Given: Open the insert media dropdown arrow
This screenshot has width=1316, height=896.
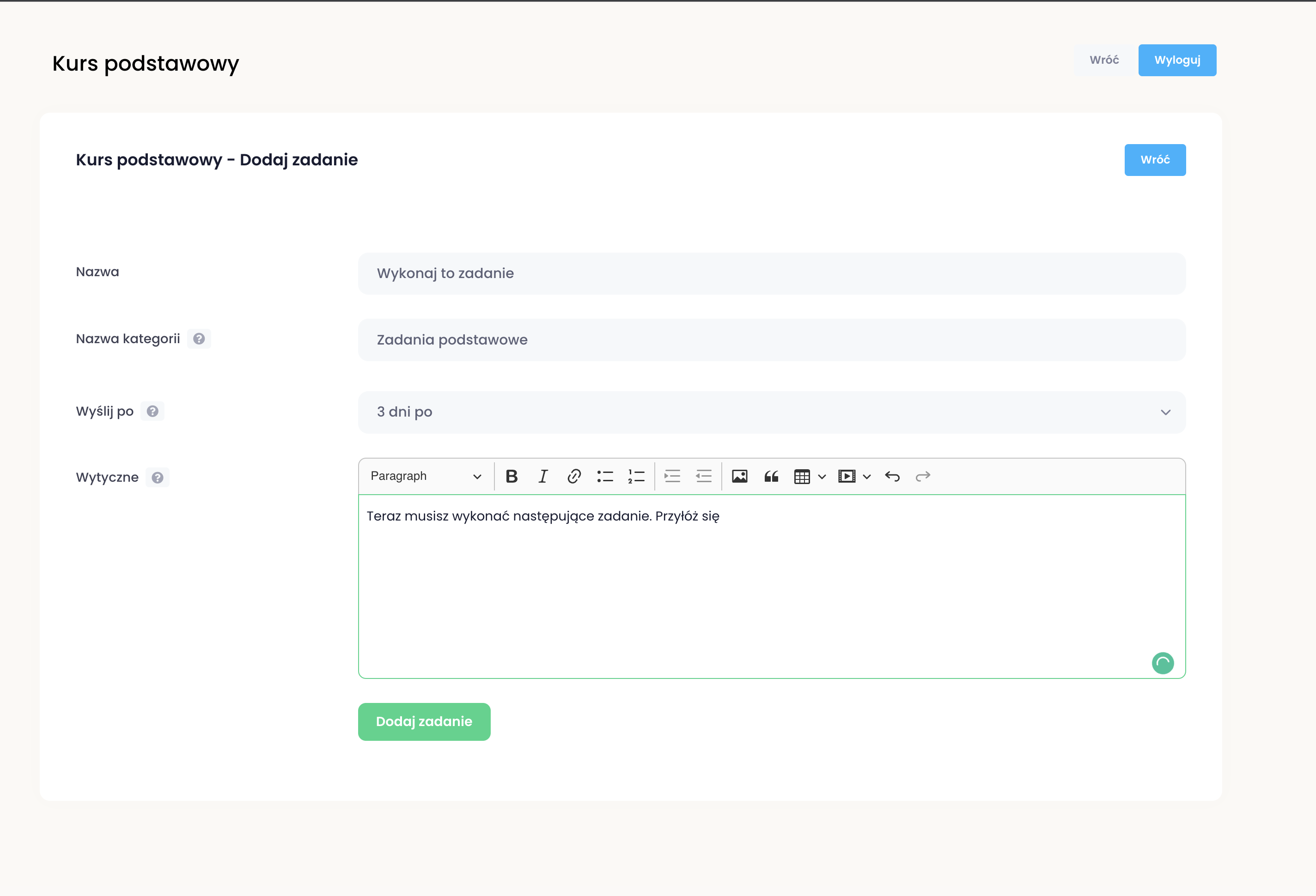Looking at the screenshot, I should 866,477.
